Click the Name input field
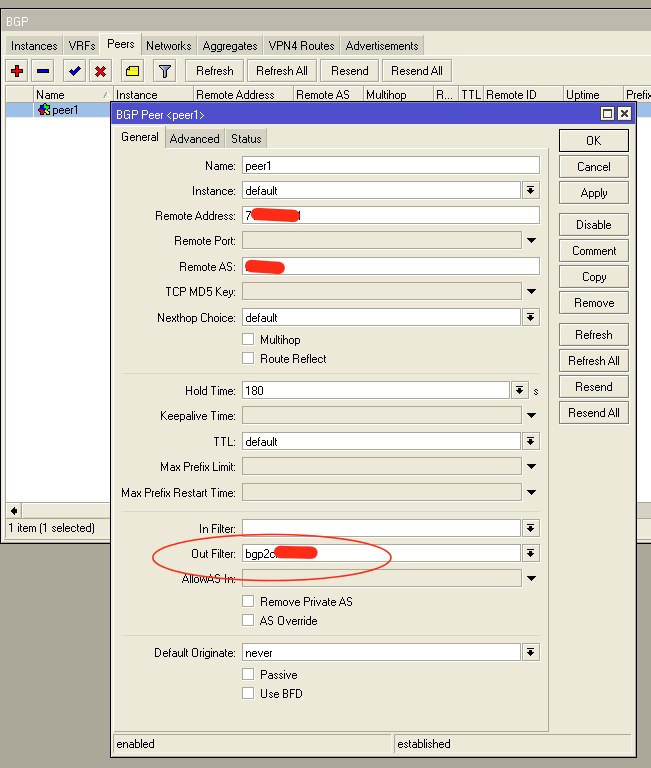 click(x=391, y=165)
